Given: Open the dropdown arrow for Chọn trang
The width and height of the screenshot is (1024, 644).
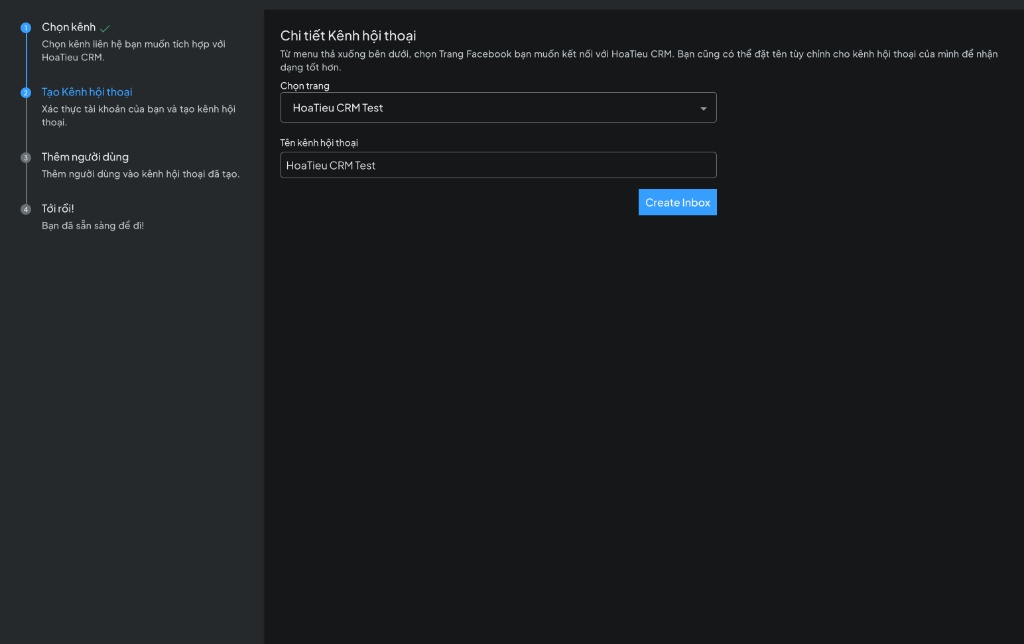Looking at the screenshot, I should [x=703, y=108].
